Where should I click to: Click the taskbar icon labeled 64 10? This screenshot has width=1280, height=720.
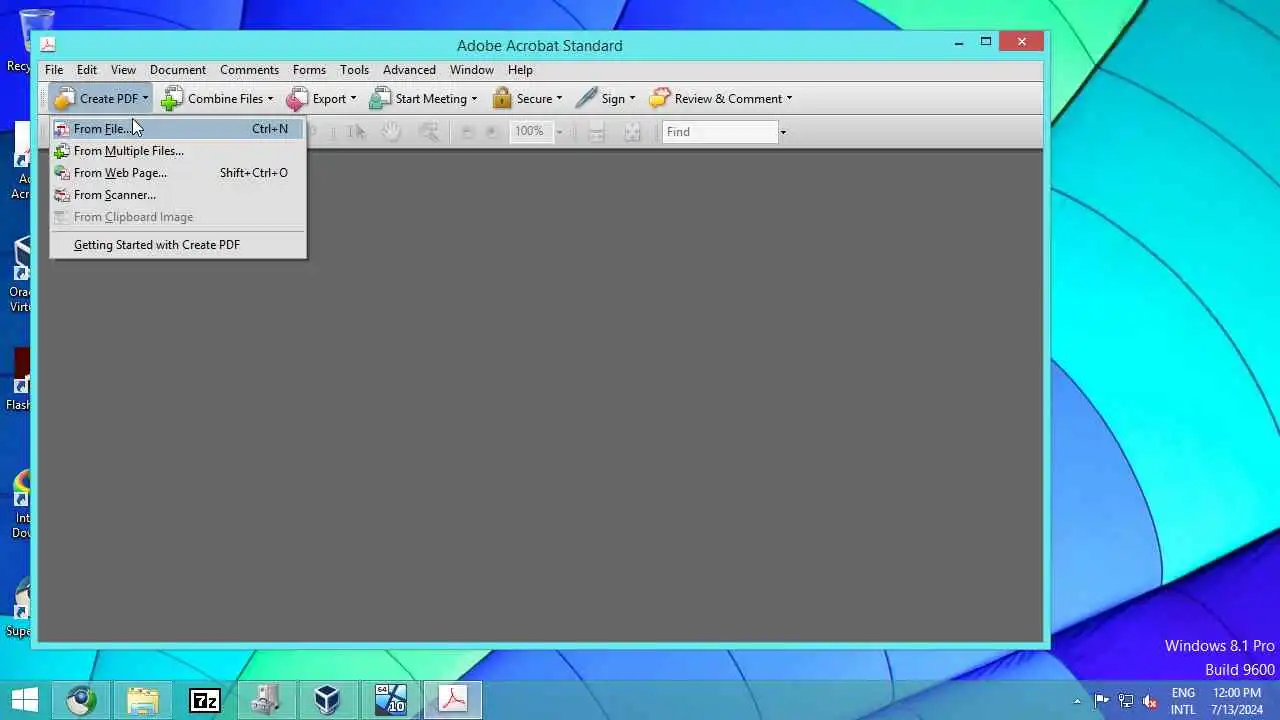coord(390,701)
